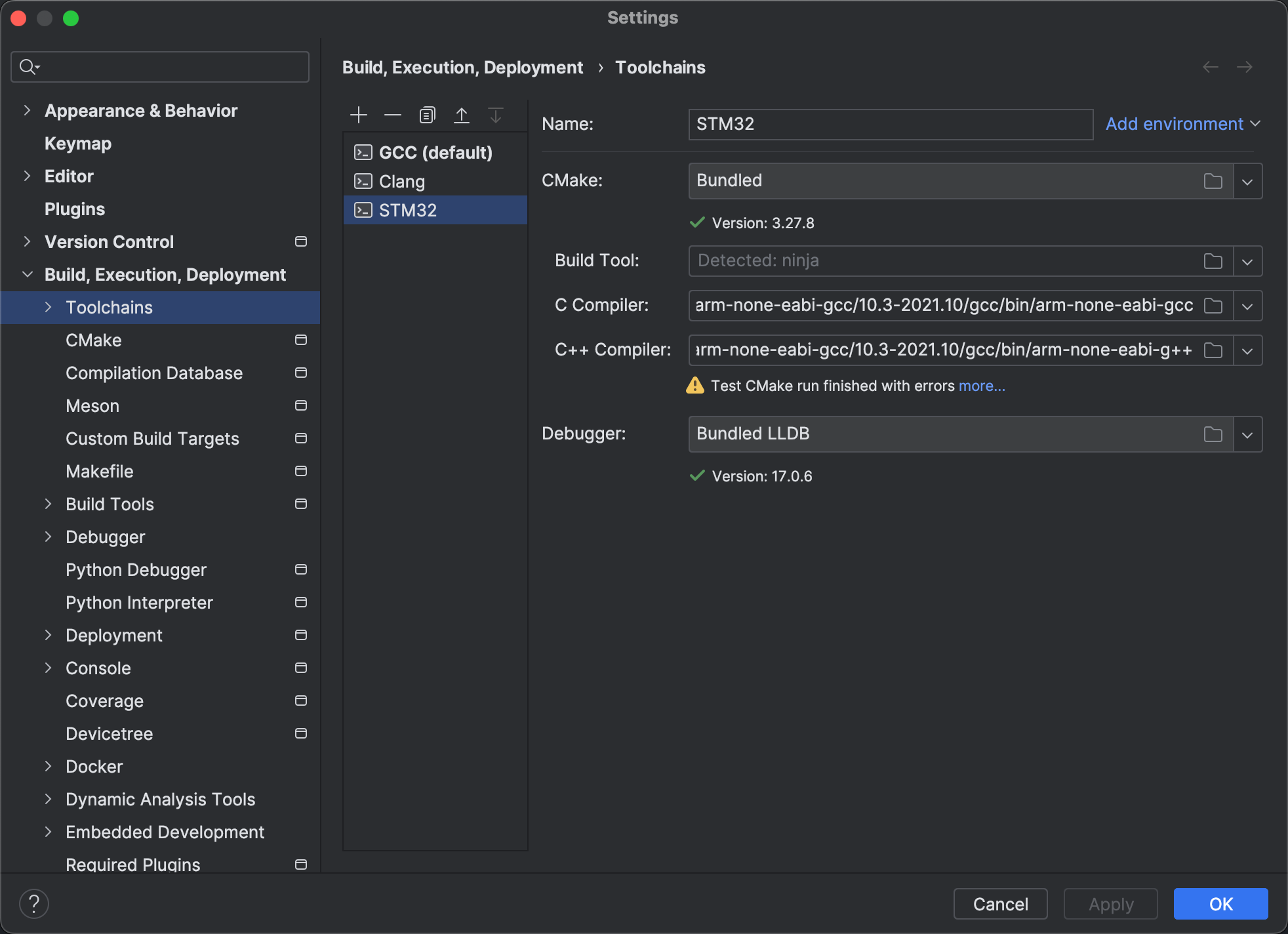Click project-level icon beside CMake

(301, 340)
